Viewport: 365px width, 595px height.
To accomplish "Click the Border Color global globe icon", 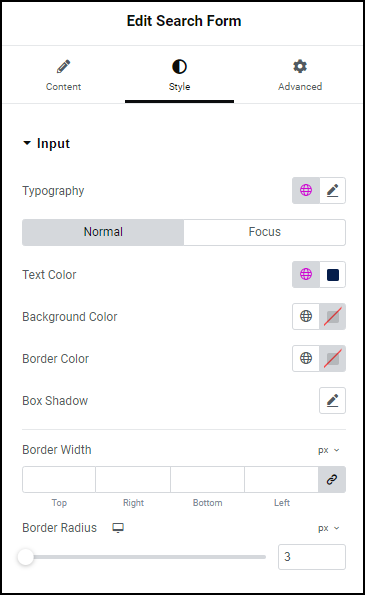I will pyautogui.click(x=306, y=358).
